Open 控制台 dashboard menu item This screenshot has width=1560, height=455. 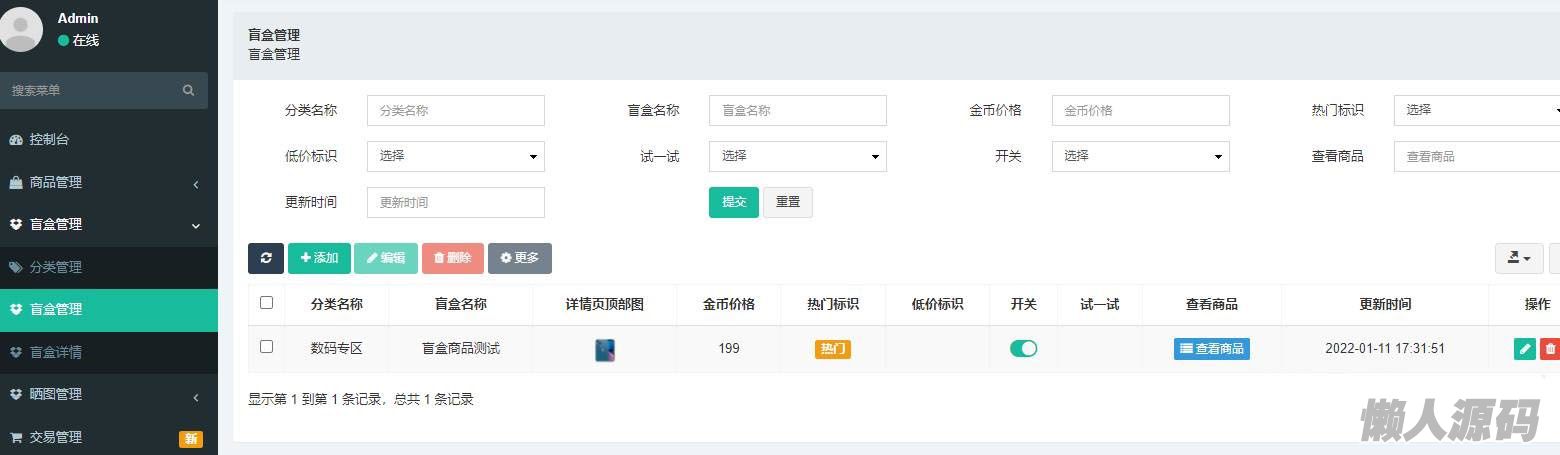tap(109, 139)
